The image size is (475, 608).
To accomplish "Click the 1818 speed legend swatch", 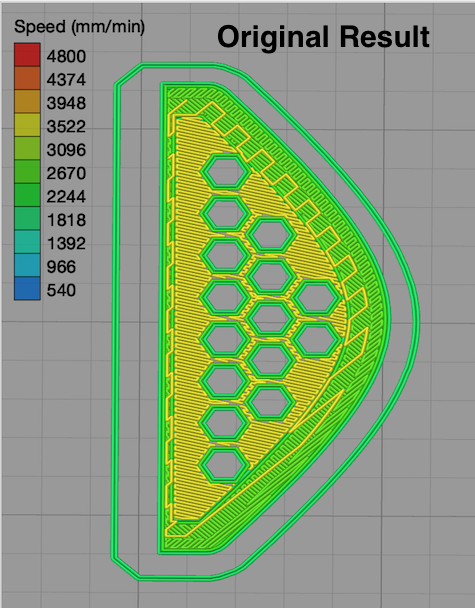I will pyautogui.click(x=27, y=218).
